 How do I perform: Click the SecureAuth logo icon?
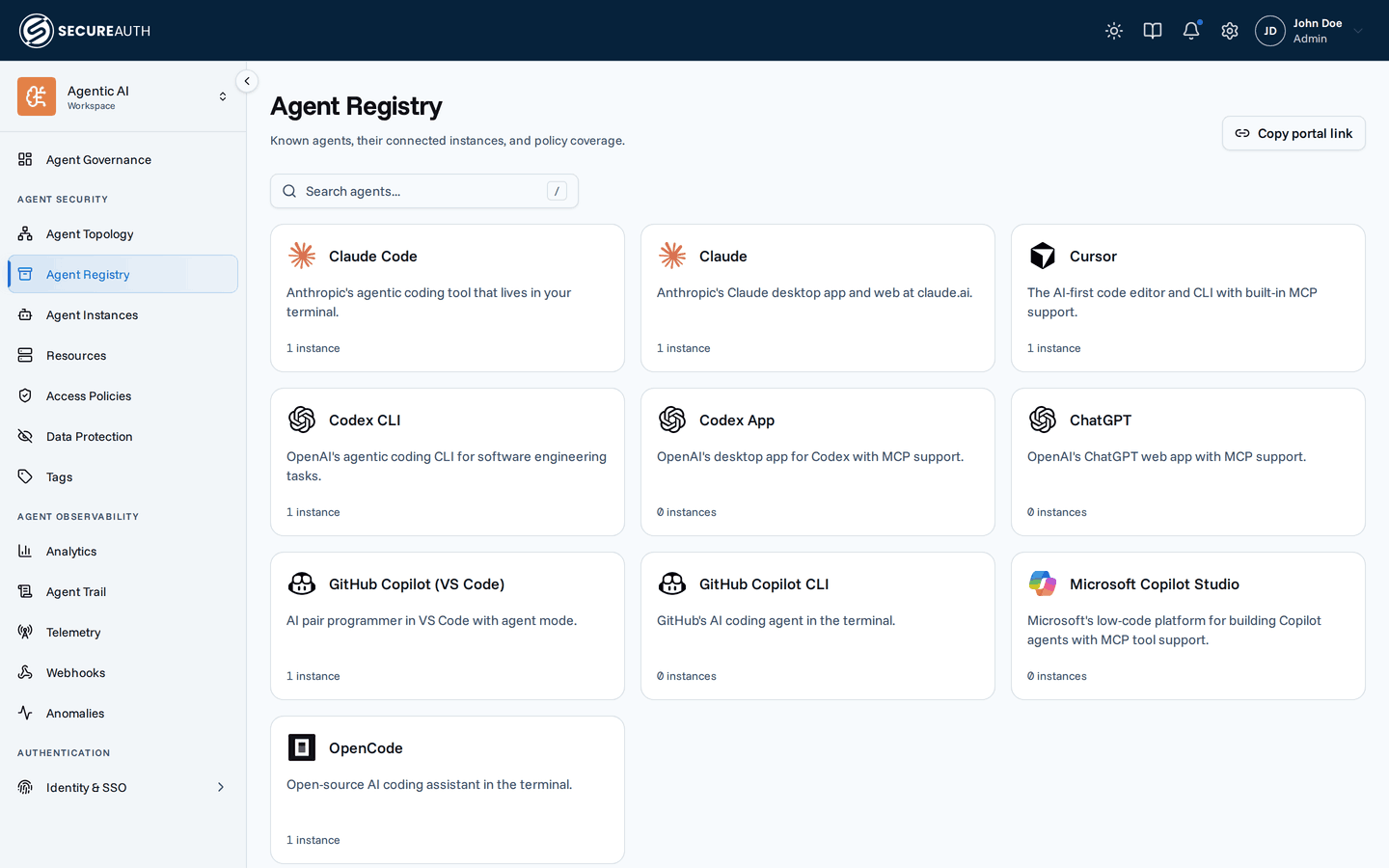[x=37, y=31]
